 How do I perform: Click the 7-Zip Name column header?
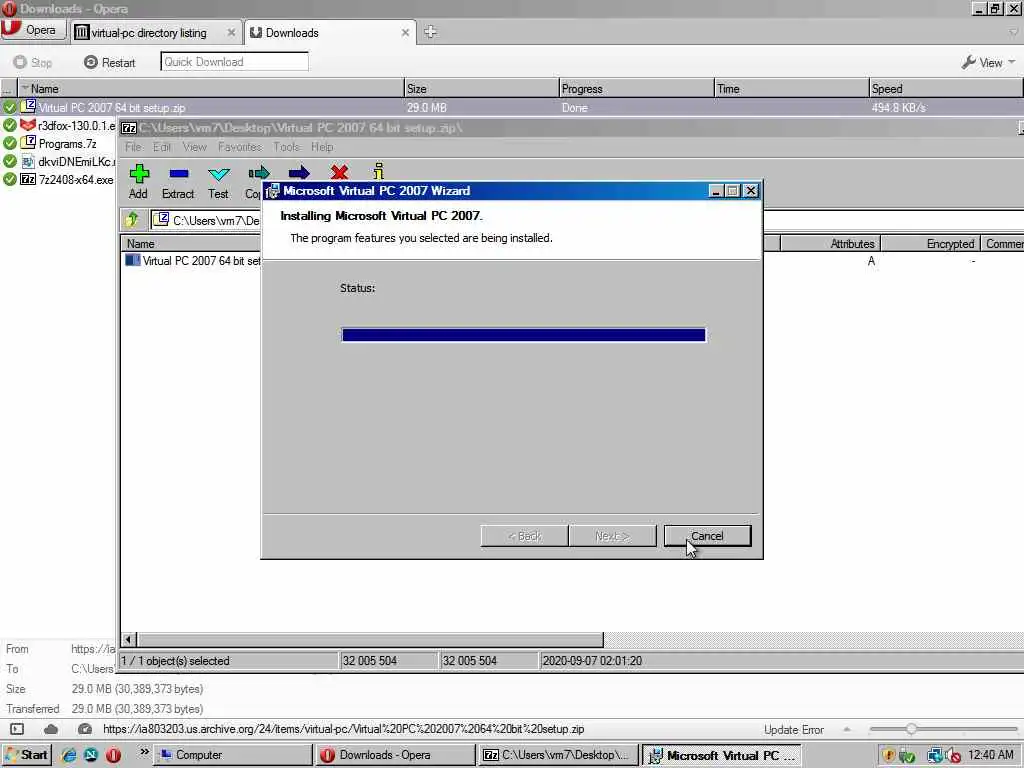[191, 244]
